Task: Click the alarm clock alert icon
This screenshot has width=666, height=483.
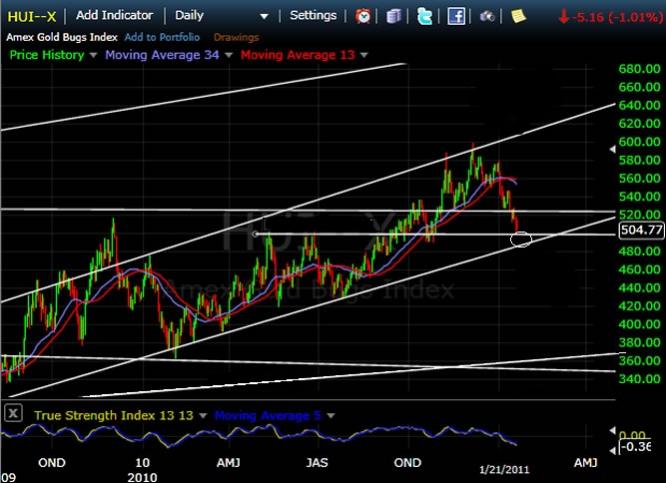Action: click(x=364, y=16)
